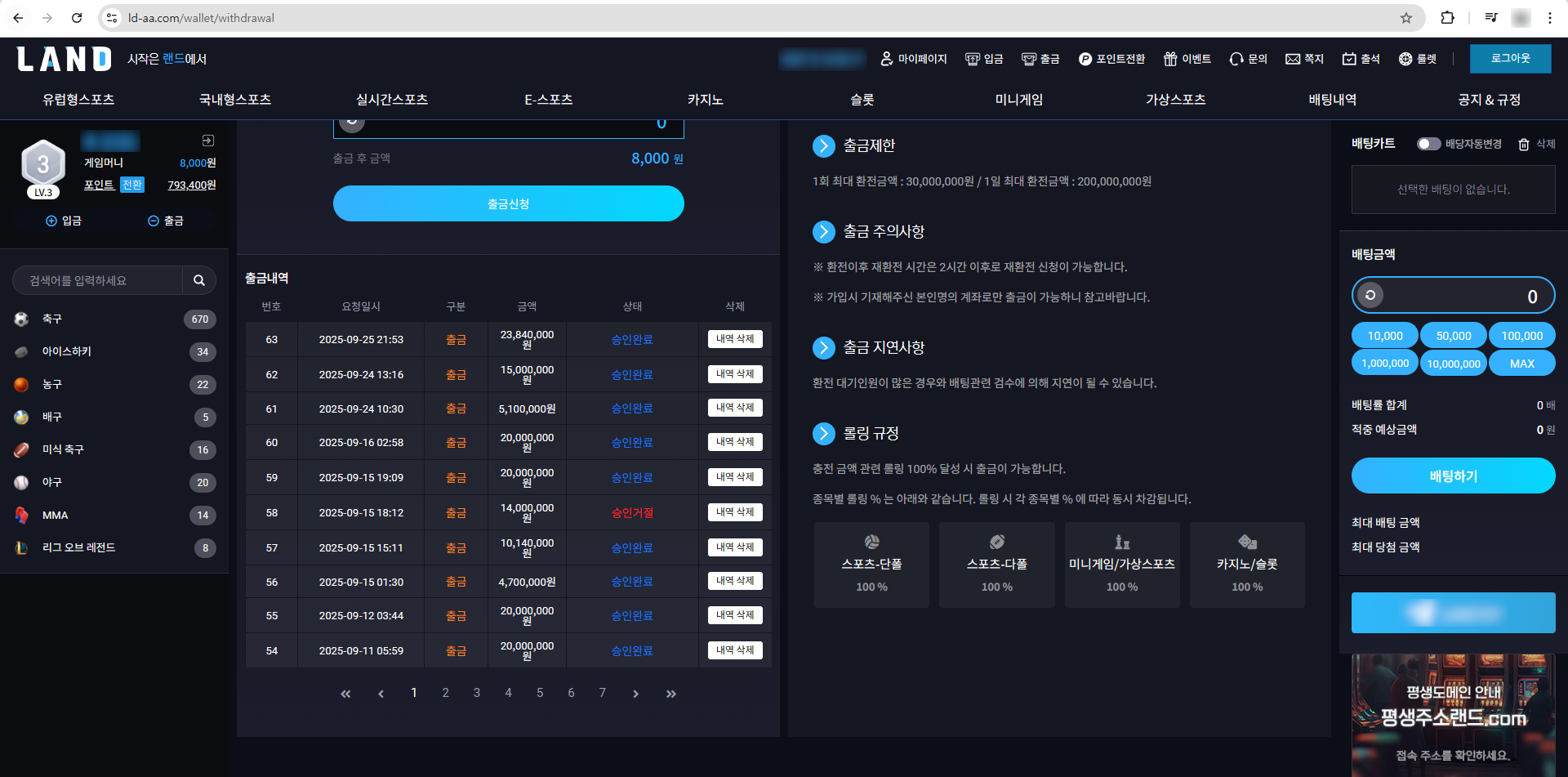Go to the next page of withdrawal history

(x=635, y=694)
